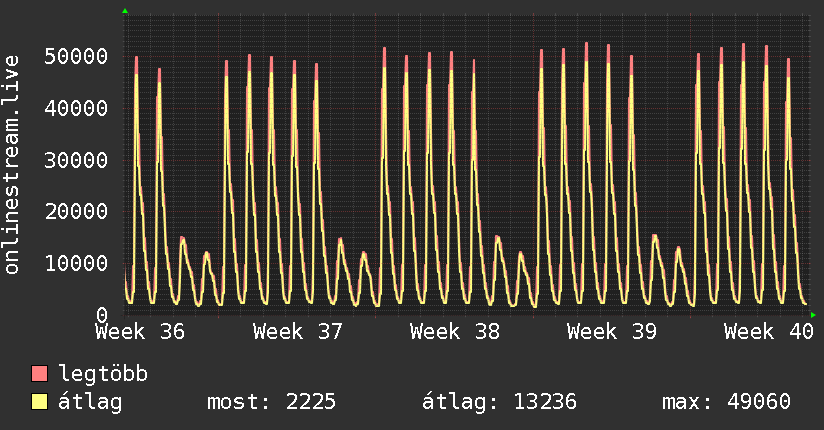Click the 'most: 2225' value
The height and width of the screenshot is (430, 824).
271,402
